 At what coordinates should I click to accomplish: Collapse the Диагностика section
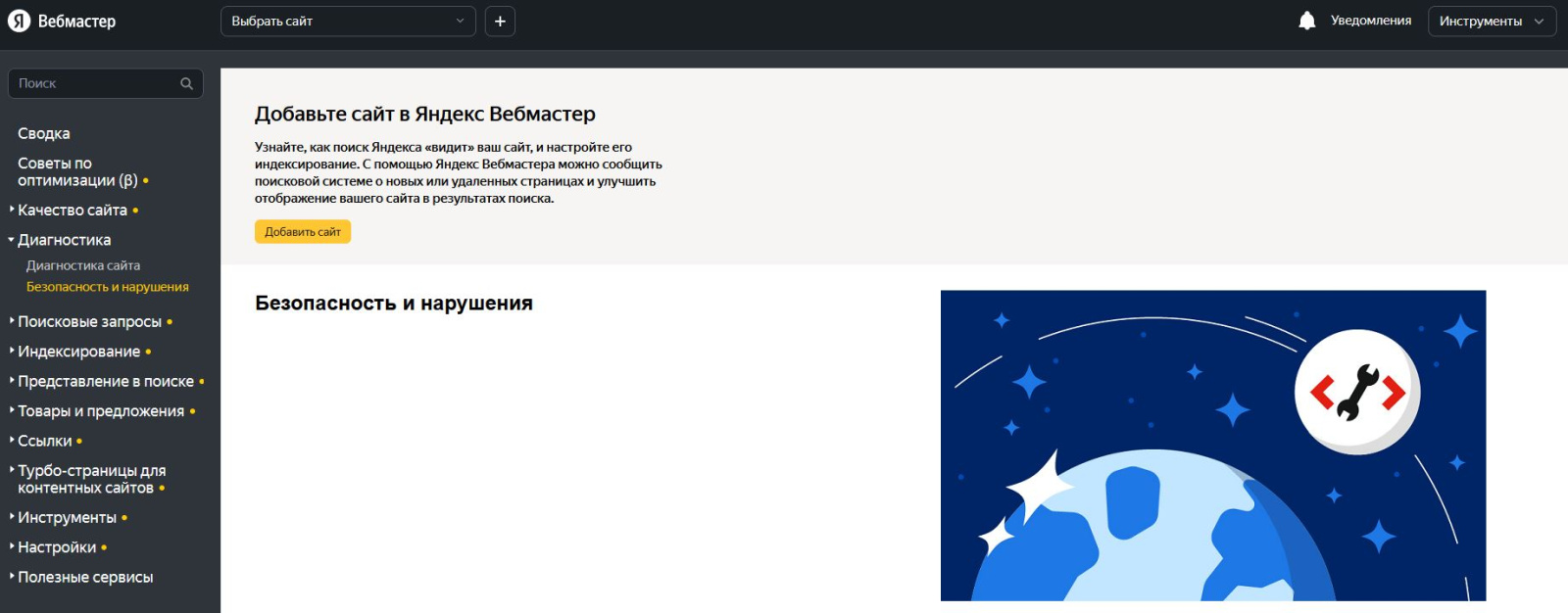pyautogui.click(x=65, y=240)
